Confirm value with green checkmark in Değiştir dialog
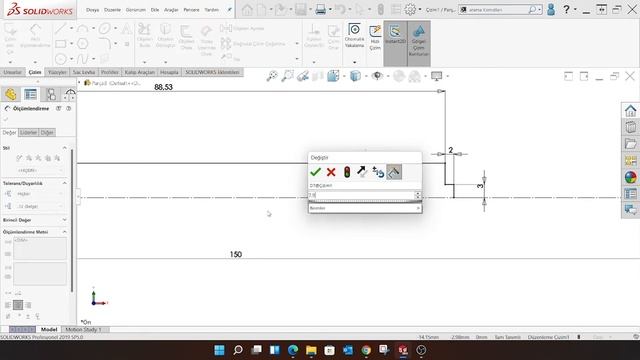This screenshot has height=360, width=640. [315, 172]
